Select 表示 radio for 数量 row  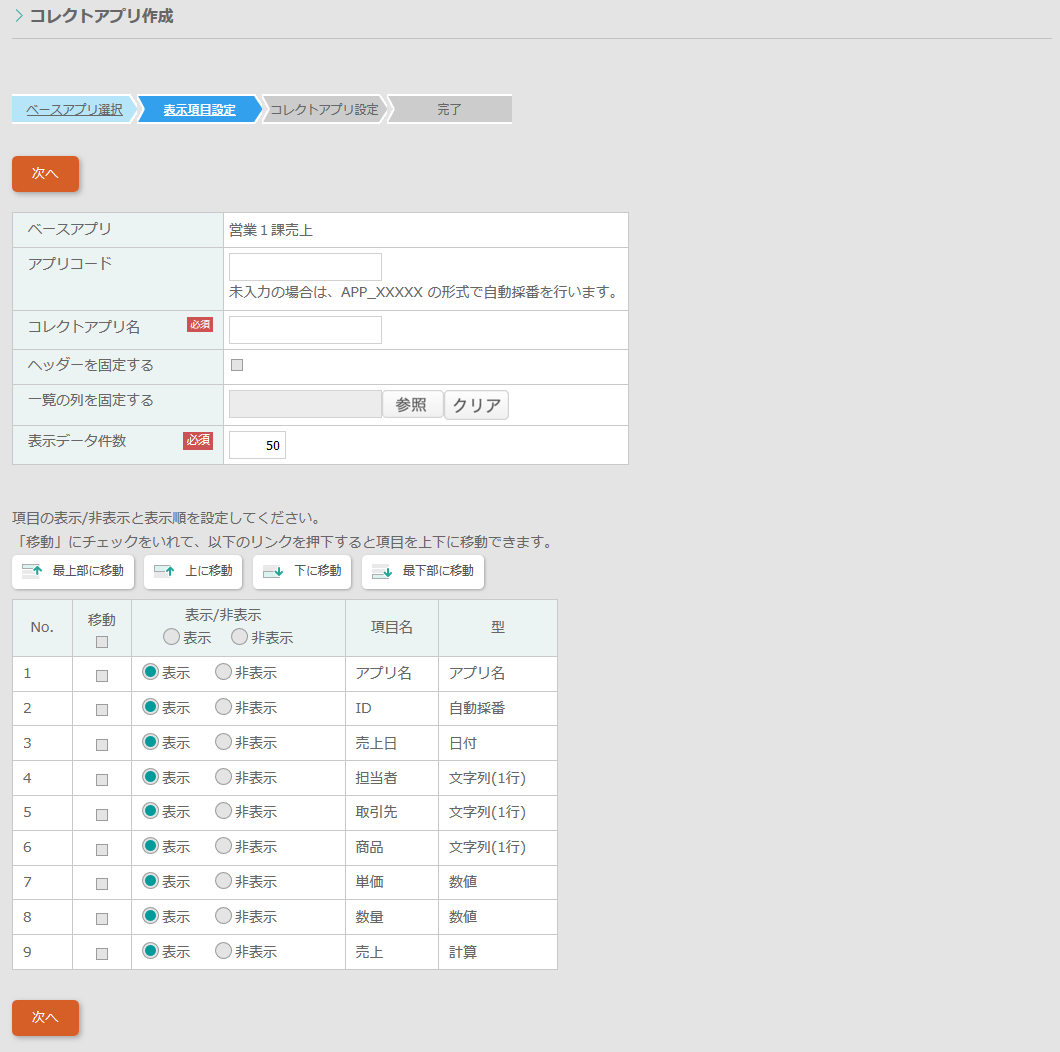150,916
